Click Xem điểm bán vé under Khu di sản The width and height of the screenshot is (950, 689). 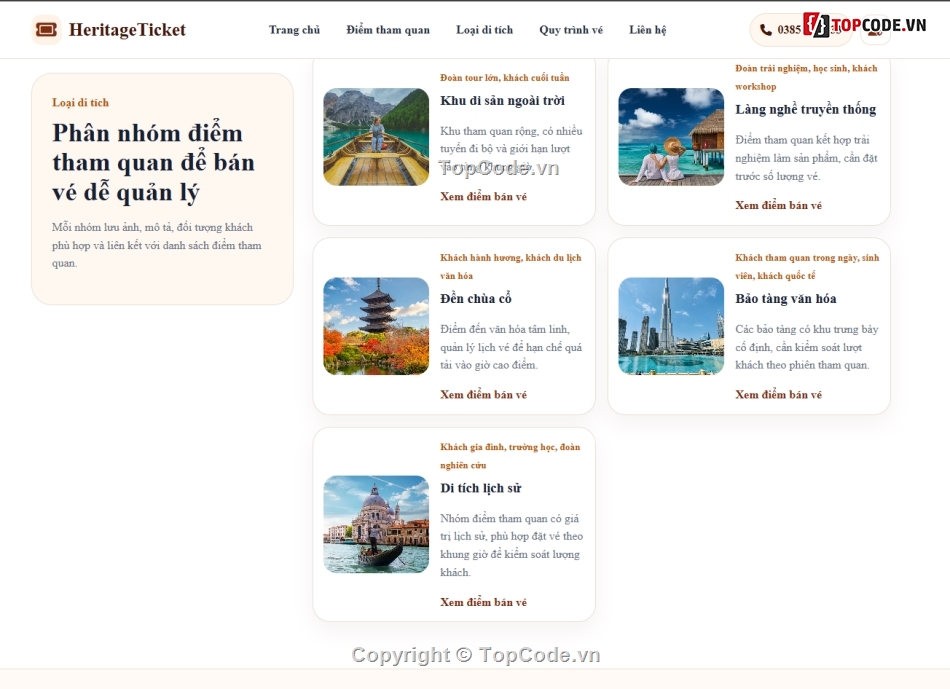click(x=483, y=196)
